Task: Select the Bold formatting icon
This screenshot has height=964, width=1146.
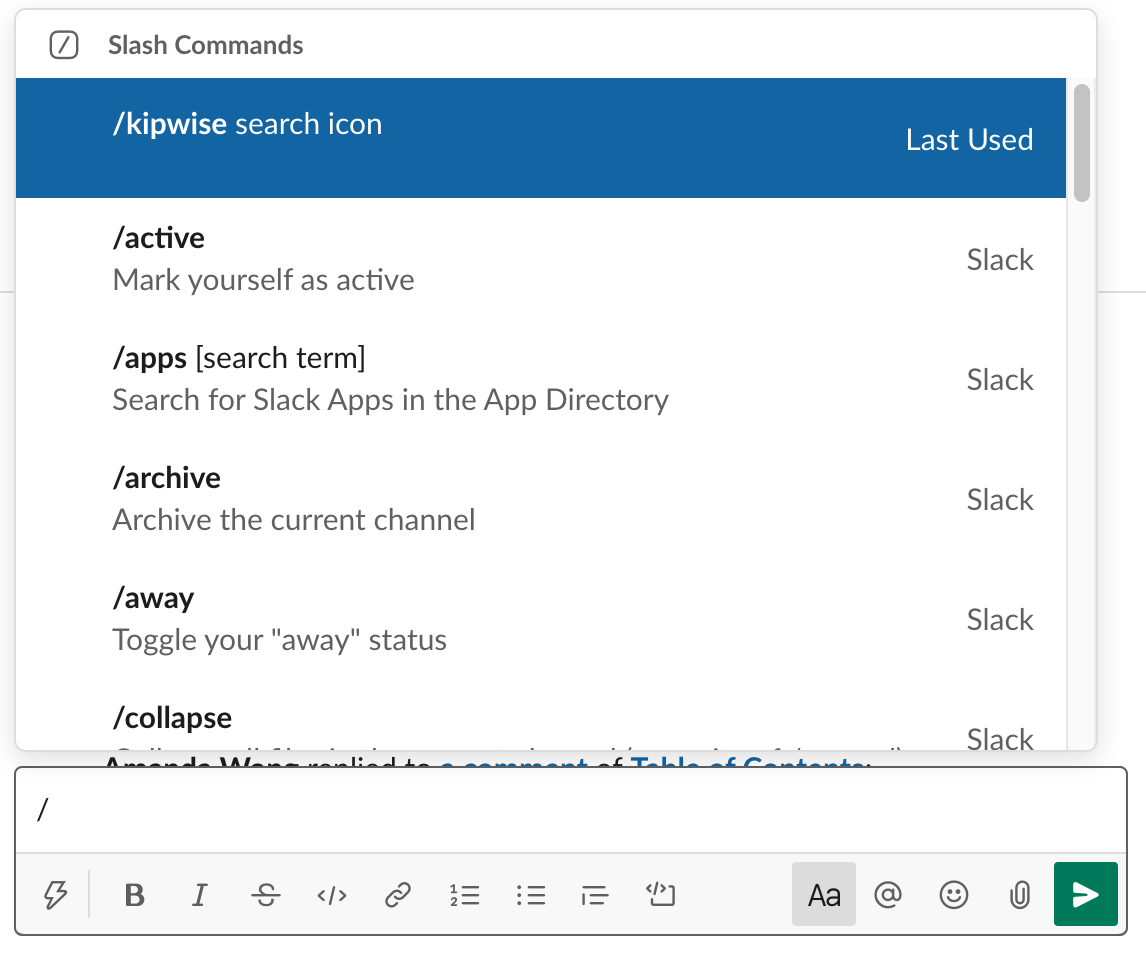Action: 134,895
